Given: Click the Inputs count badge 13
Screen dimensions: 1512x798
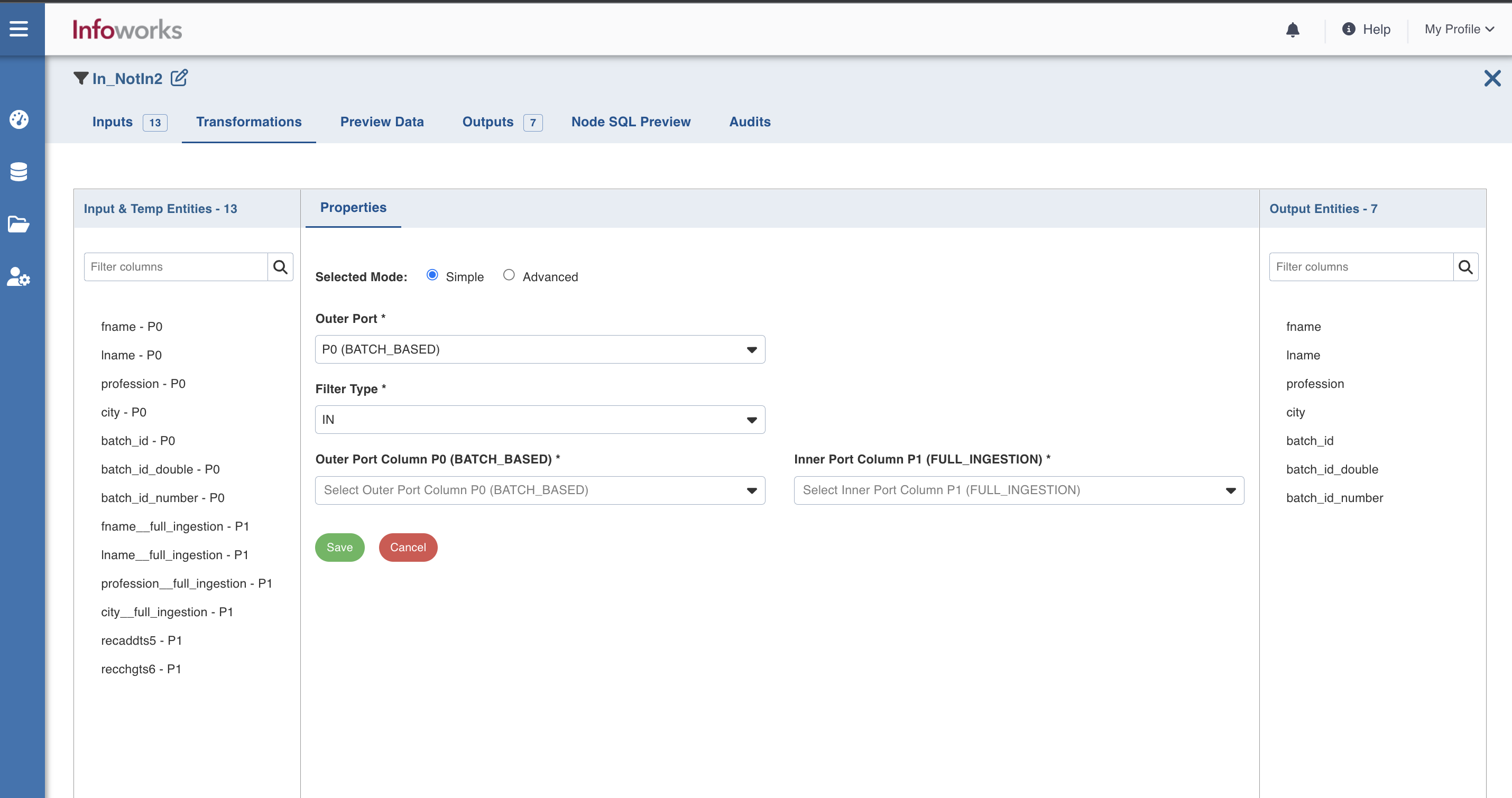Looking at the screenshot, I should click(155, 123).
